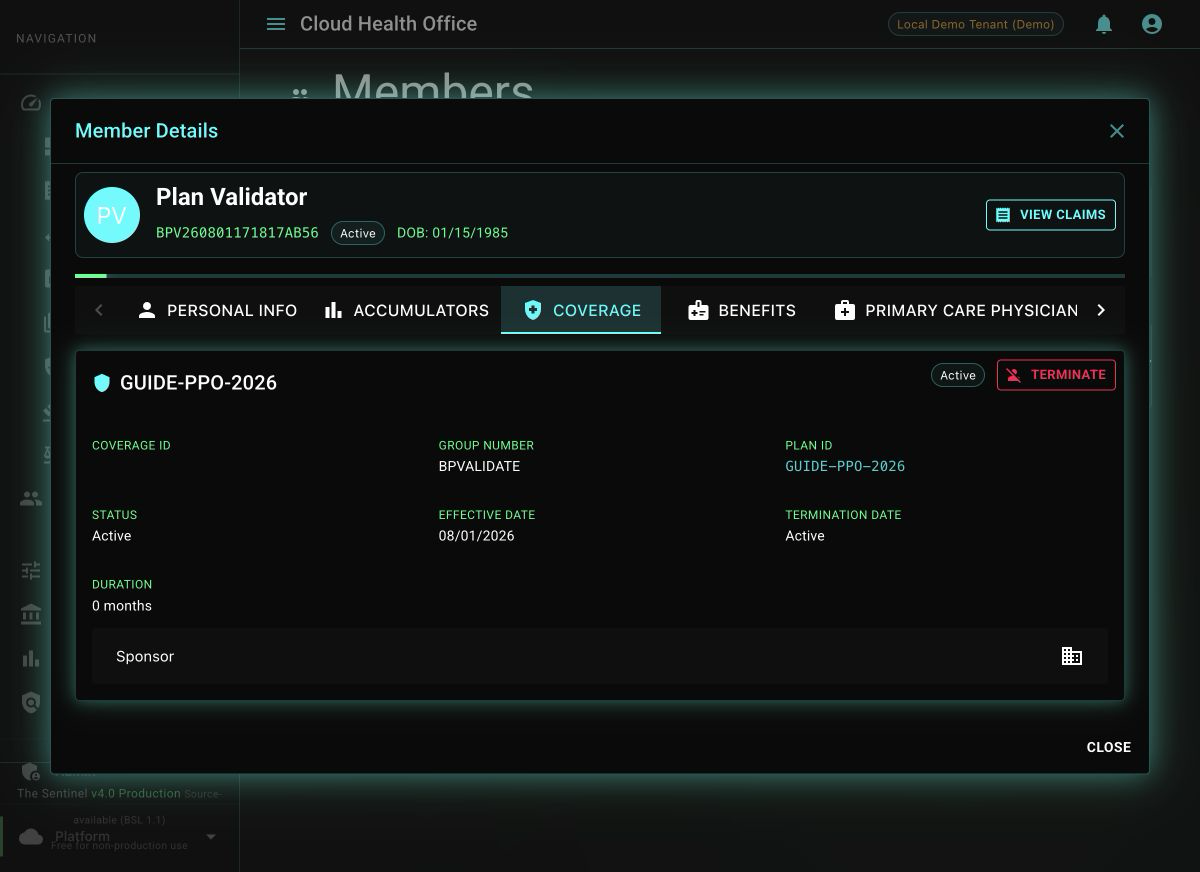The width and height of the screenshot is (1200, 872).
Task: Select the Coverage tab
Action: click(x=581, y=310)
